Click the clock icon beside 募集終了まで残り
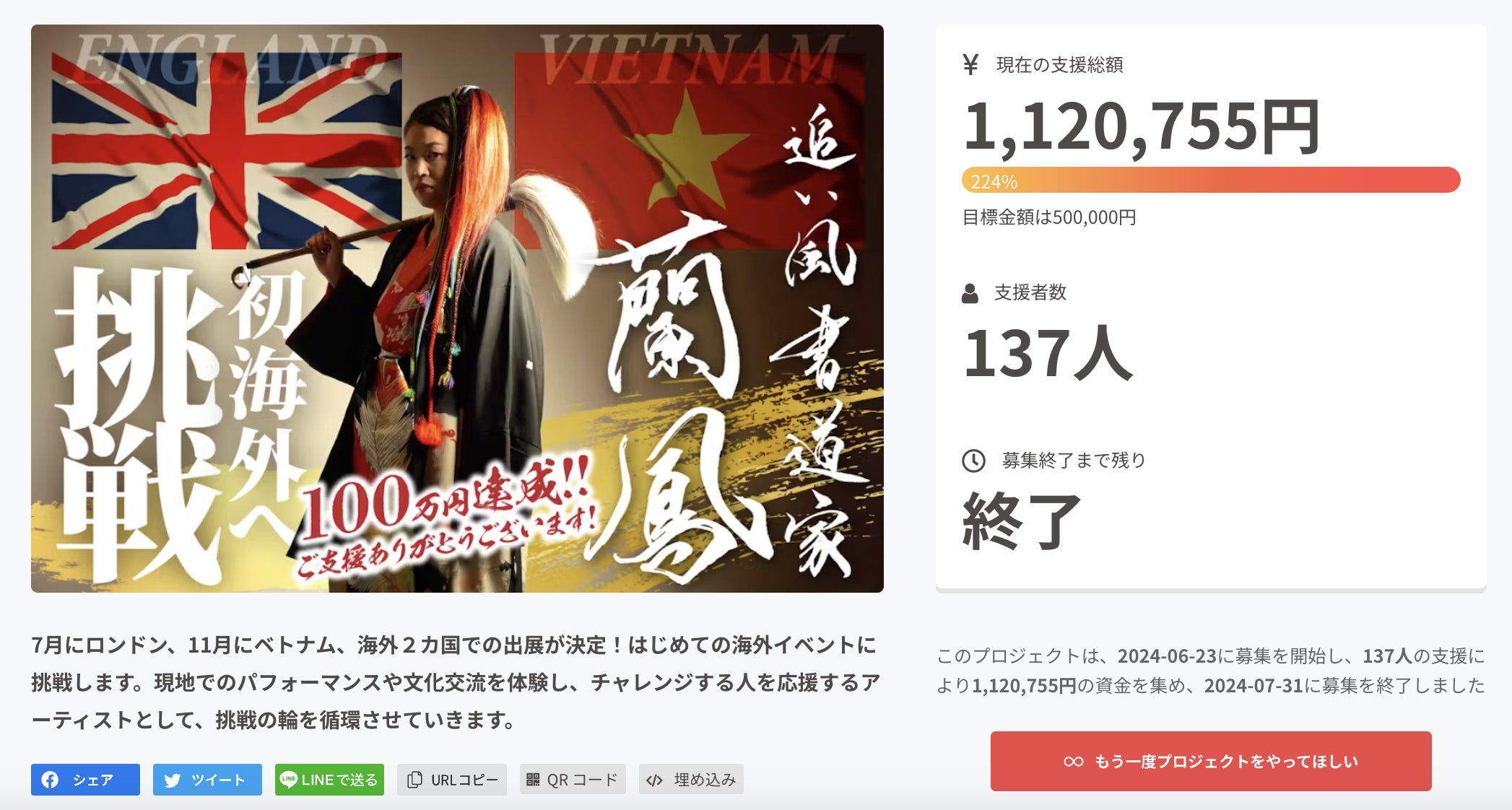 pos(973,461)
